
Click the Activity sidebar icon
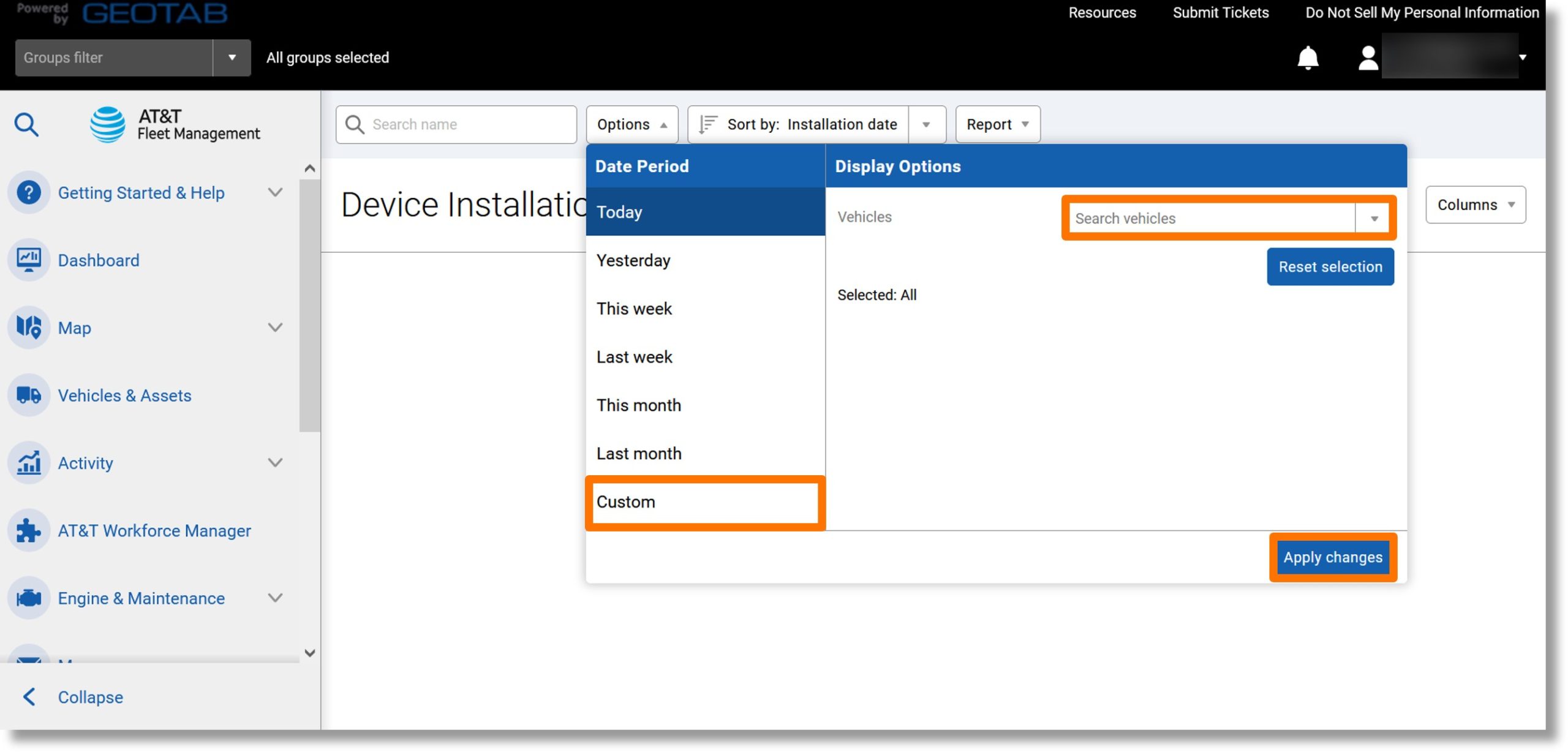30,462
